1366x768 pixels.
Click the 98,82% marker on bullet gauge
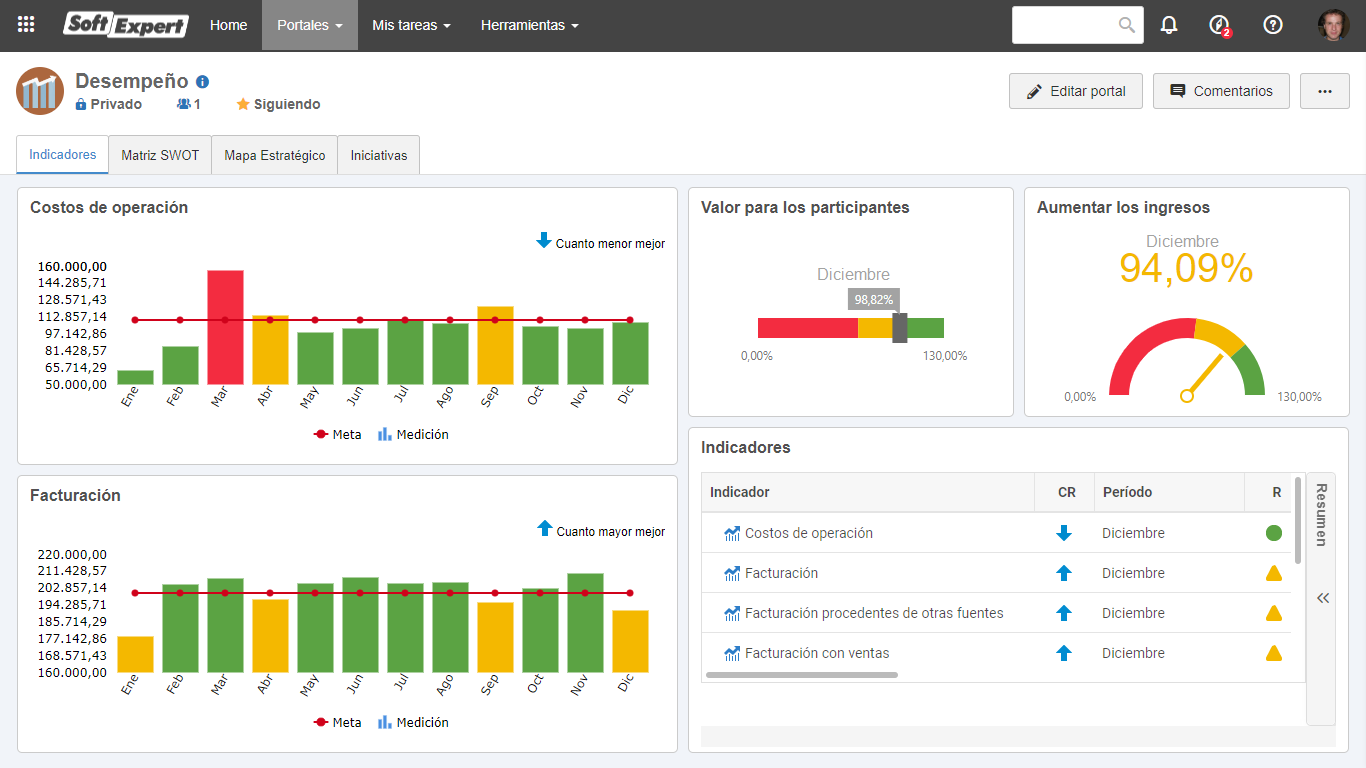[x=899, y=328]
